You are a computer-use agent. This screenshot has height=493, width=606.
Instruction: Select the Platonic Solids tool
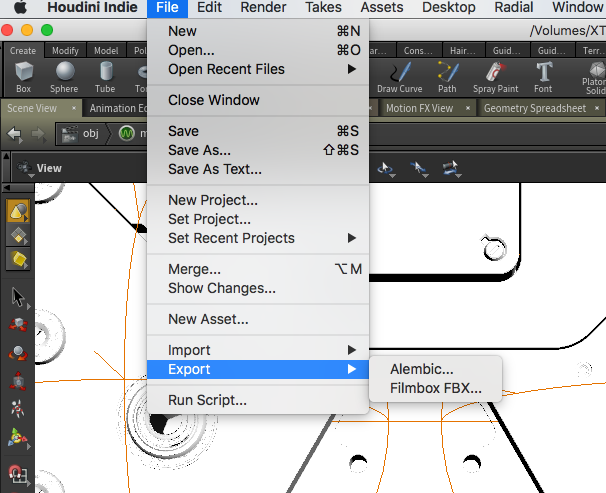click(x=594, y=78)
